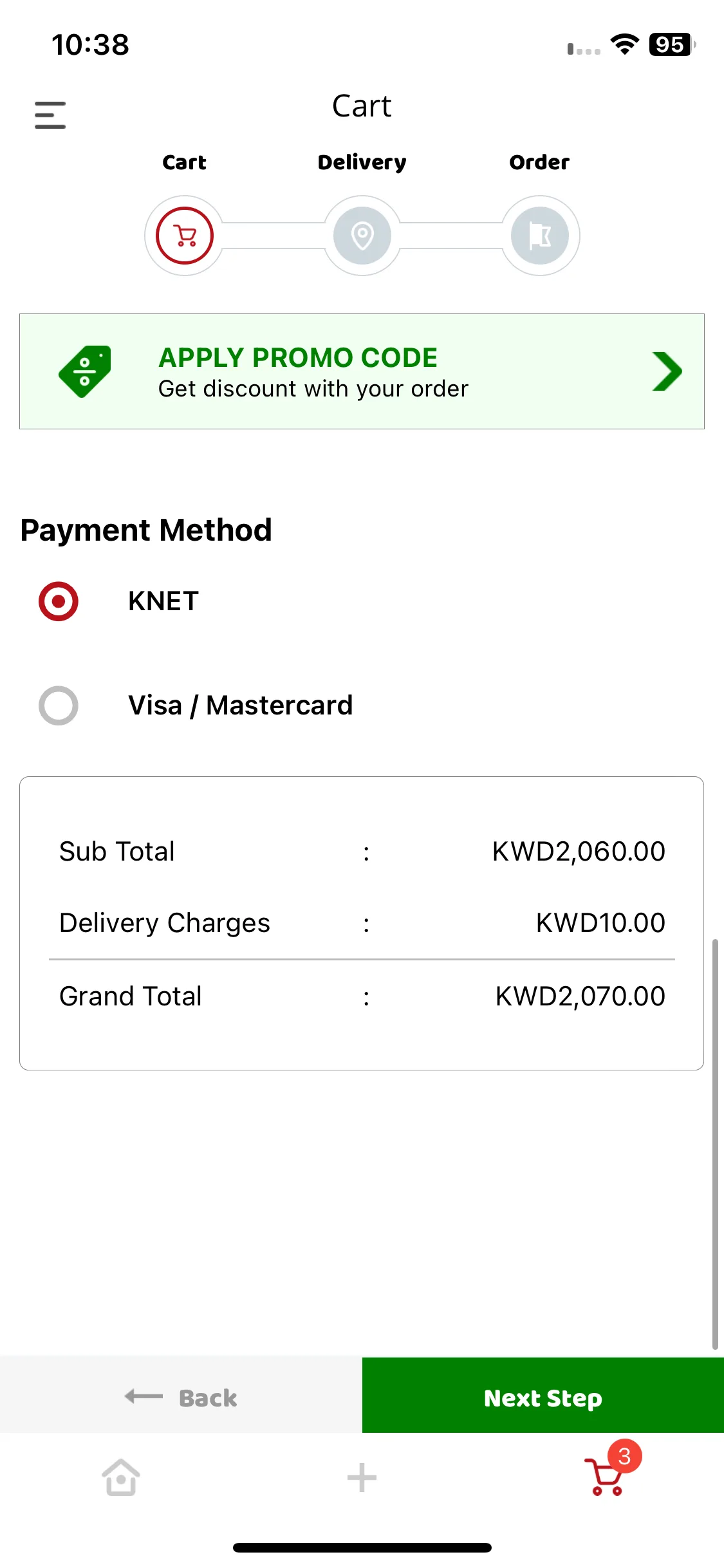Tap the Grand Total amount row
This screenshot has width=724, height=1568.
point(362,996)
